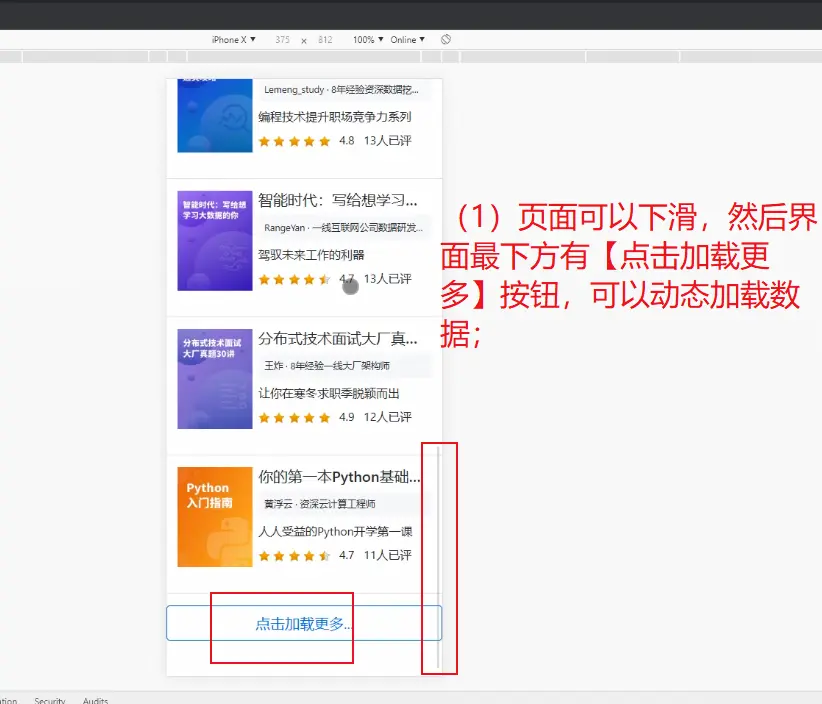Click the author line 黄浮云 · 资深云计算工程师
822x704 pixels.
pos(320,504)
